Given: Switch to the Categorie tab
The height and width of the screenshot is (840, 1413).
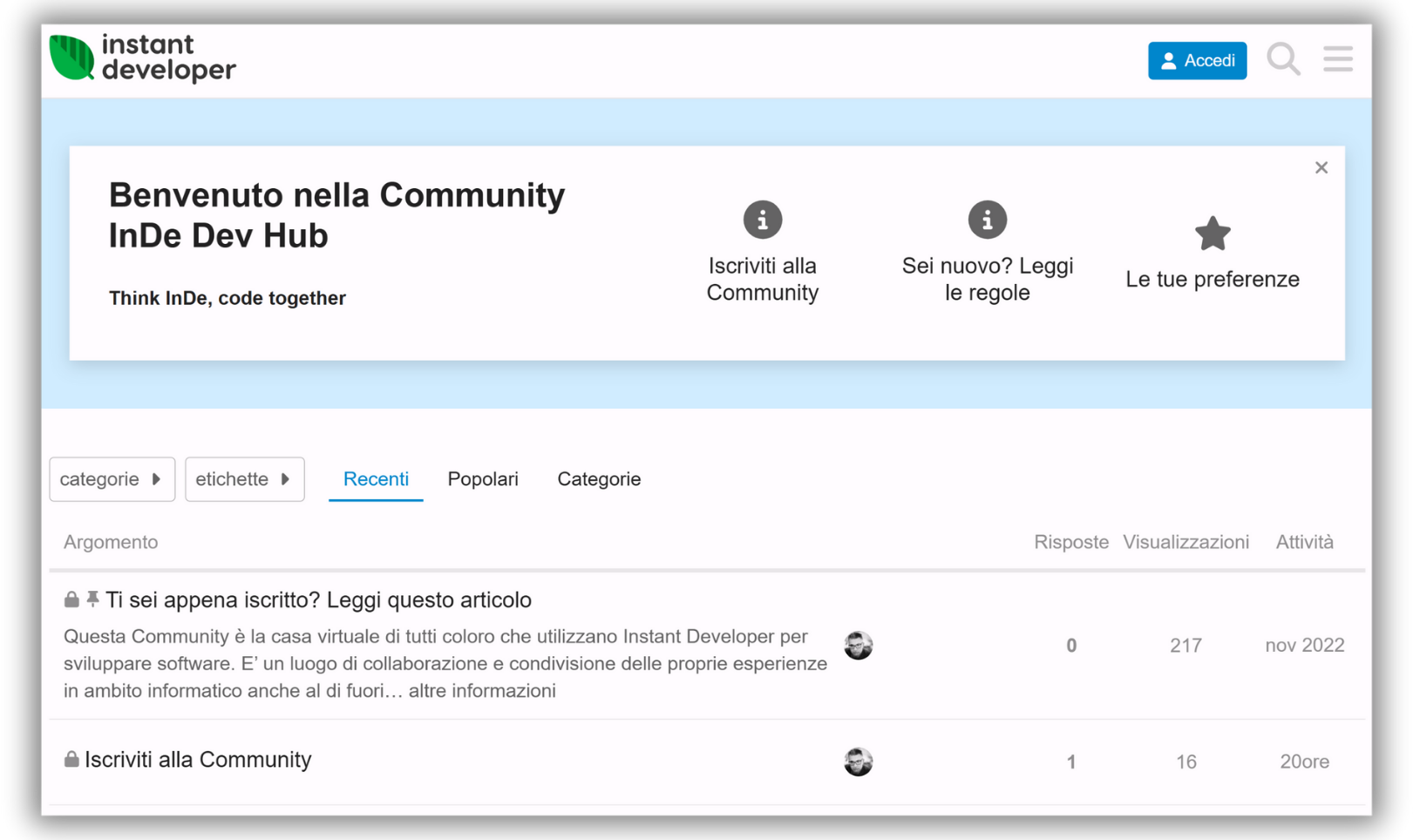Looking at the screenshot, I should [x=599, y=478].
